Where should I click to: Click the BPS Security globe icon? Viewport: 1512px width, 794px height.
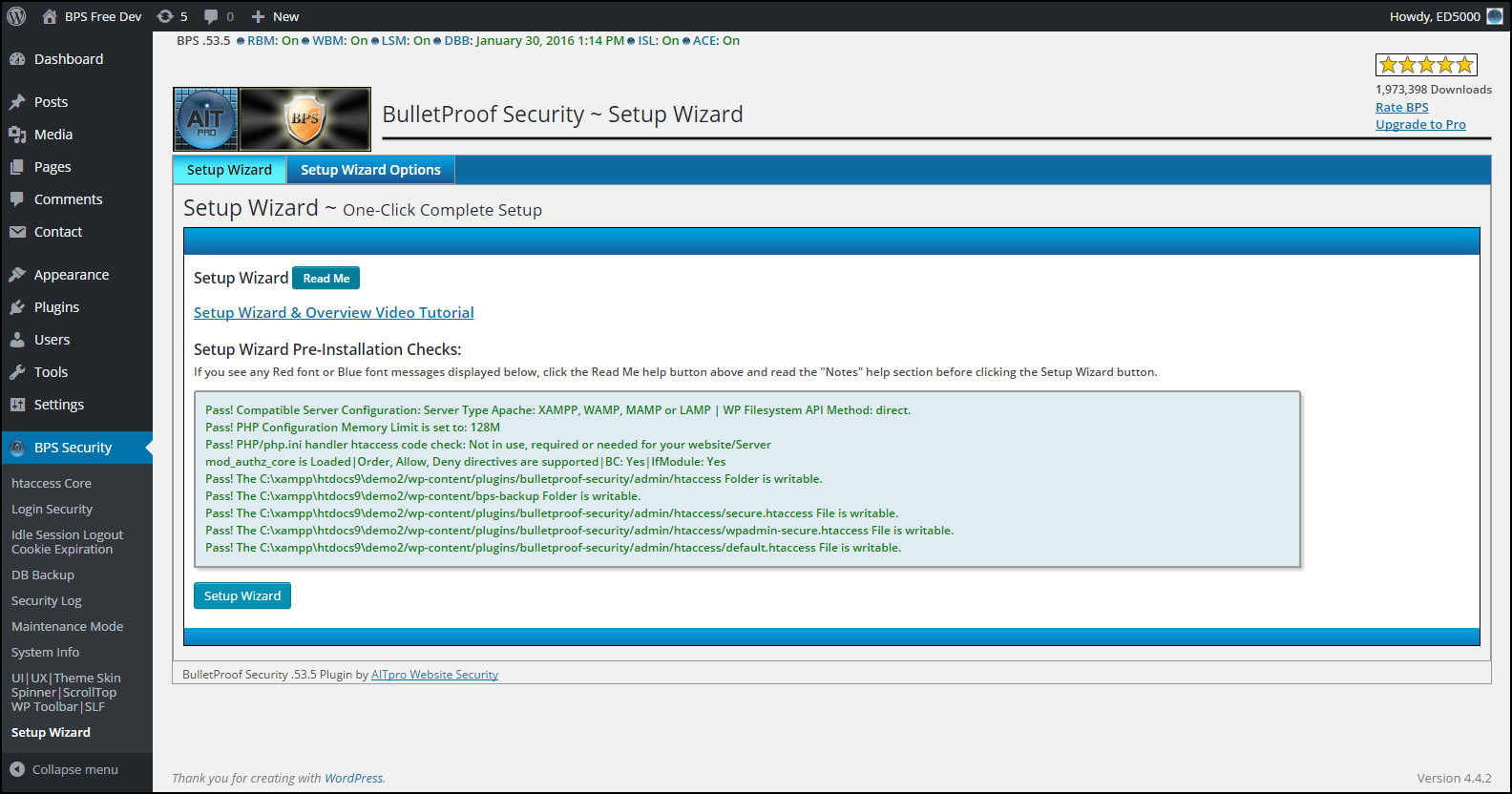[x=17, y=448]
